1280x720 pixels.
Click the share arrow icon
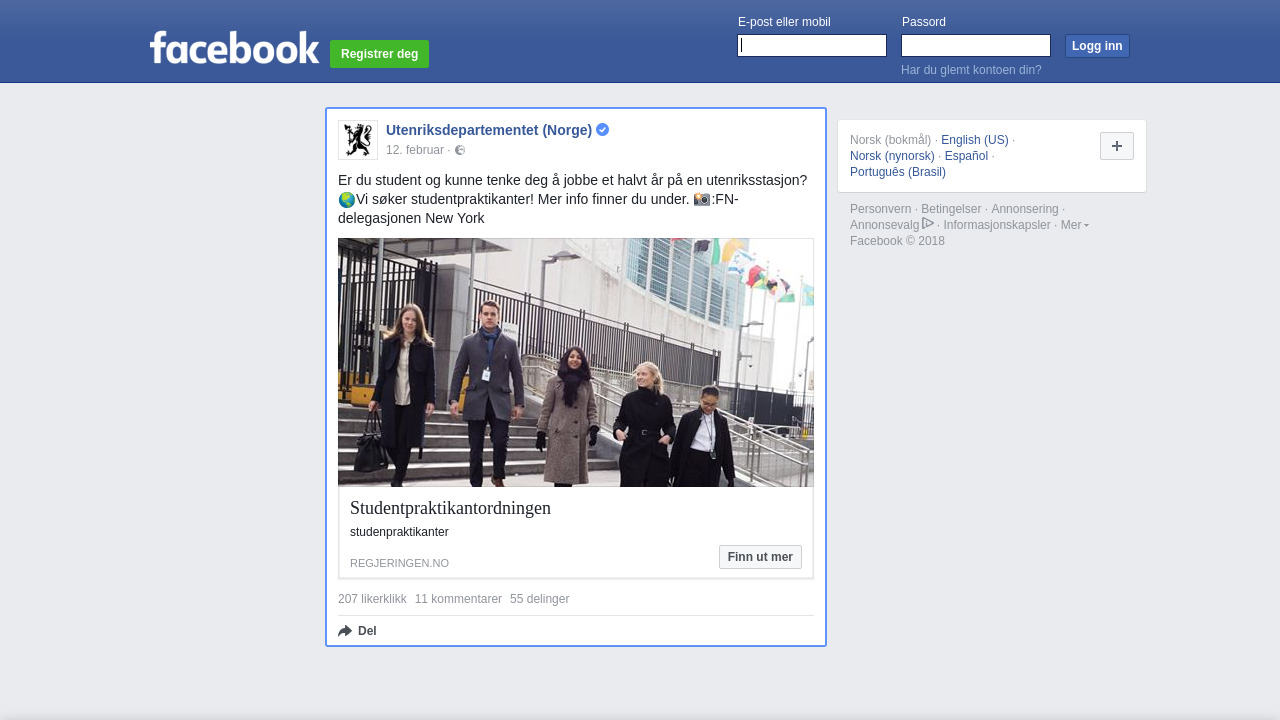click(345, 631)
